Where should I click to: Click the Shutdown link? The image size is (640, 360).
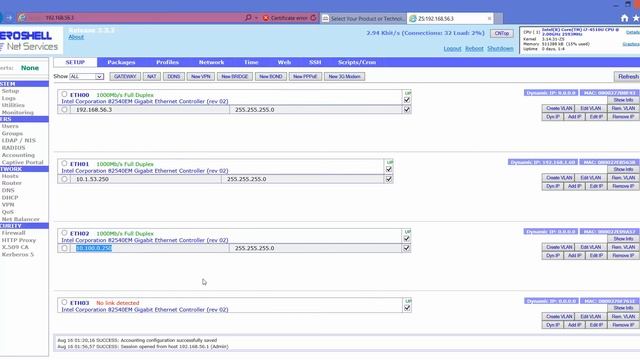point(500,49)
